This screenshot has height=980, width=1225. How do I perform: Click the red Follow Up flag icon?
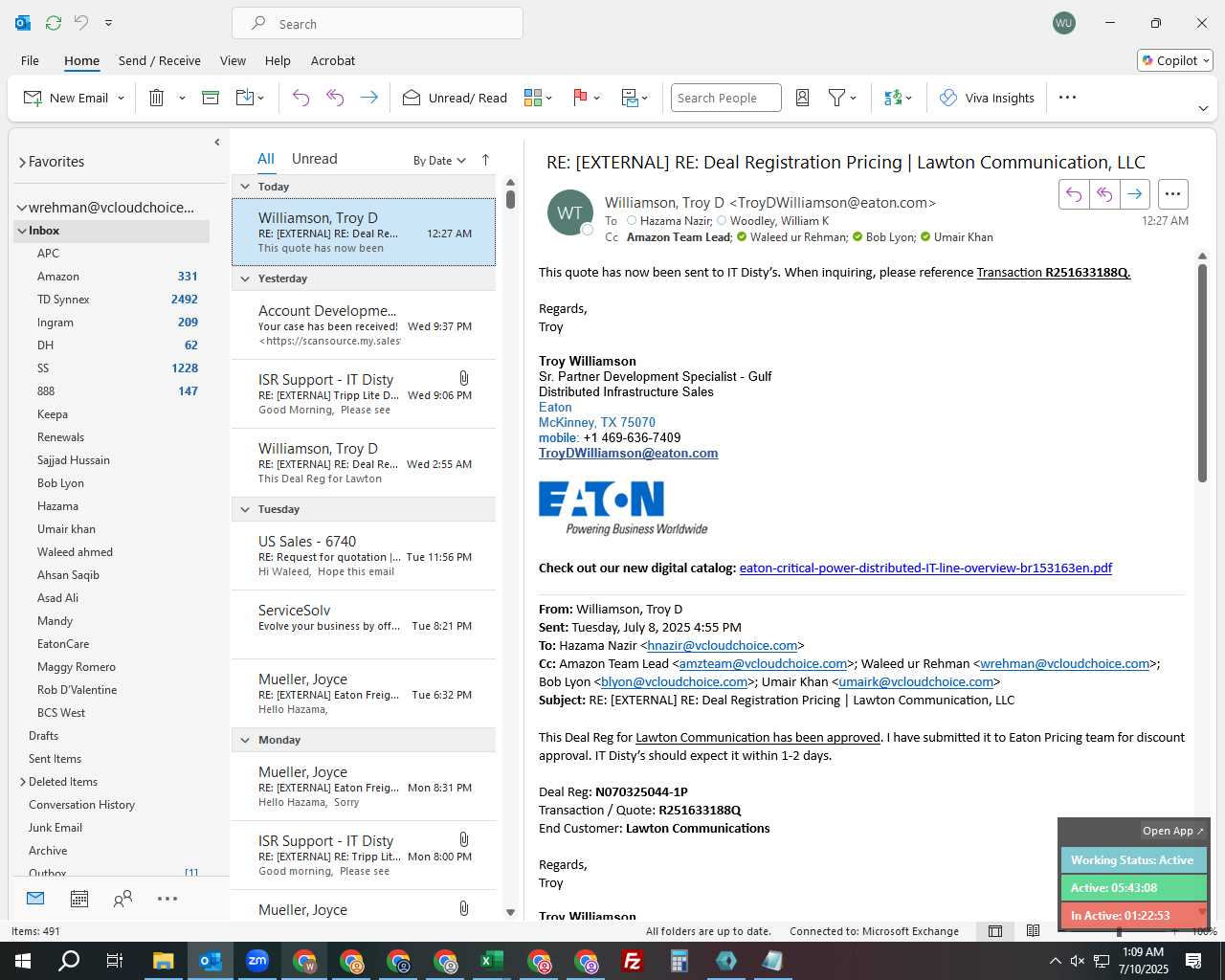[x=580, y=98]
